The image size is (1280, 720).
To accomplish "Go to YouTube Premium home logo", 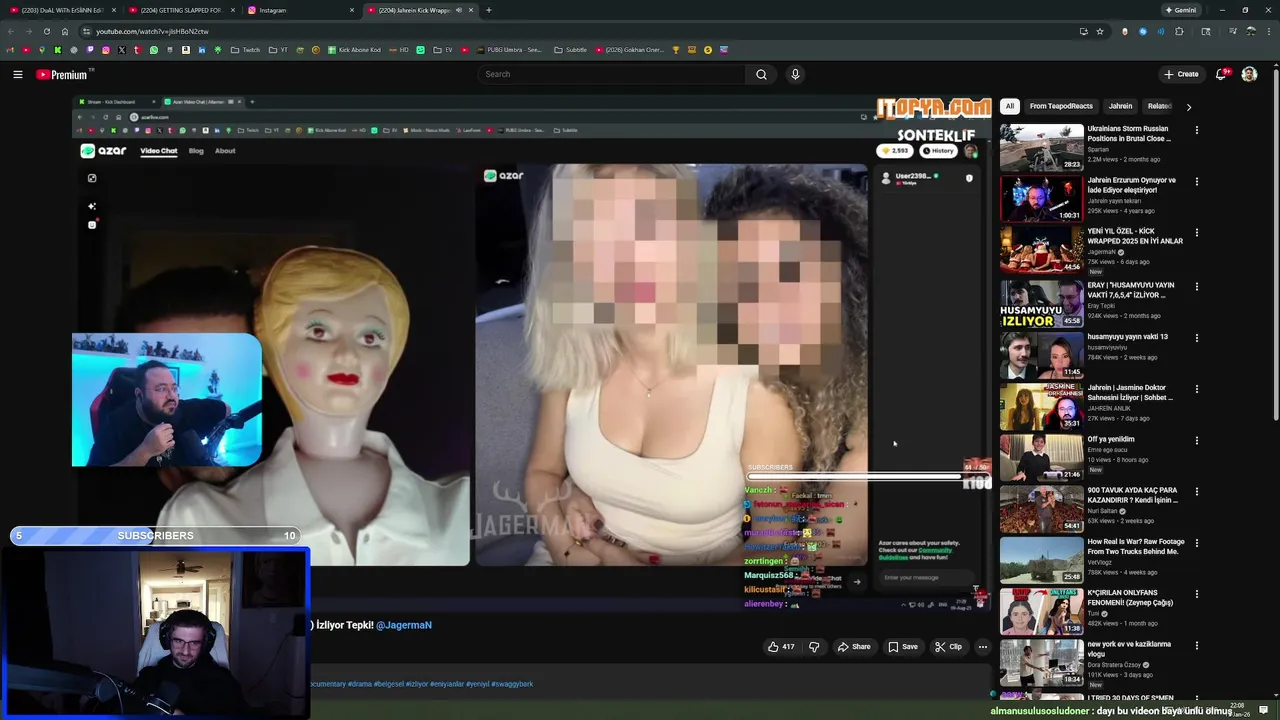I will click(62, 74).
